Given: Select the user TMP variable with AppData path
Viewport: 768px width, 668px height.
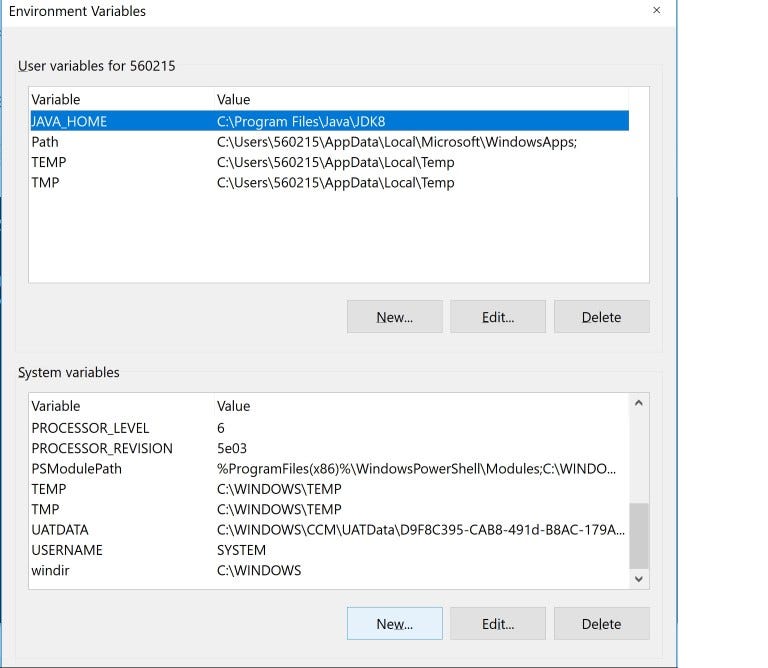Looking at the screenshot, I should click(x=330, y=183).
